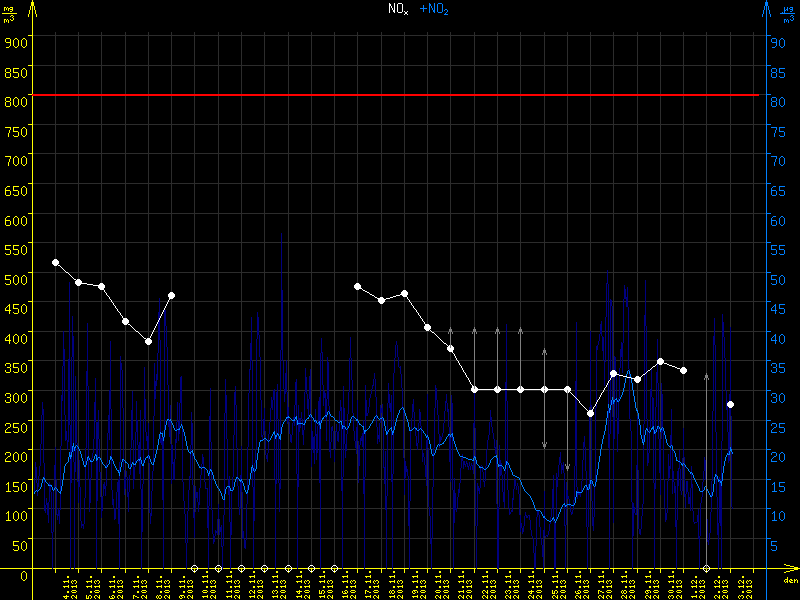Click the last white data point on the right
800x600 pixels.
click(x=731, y=404)
